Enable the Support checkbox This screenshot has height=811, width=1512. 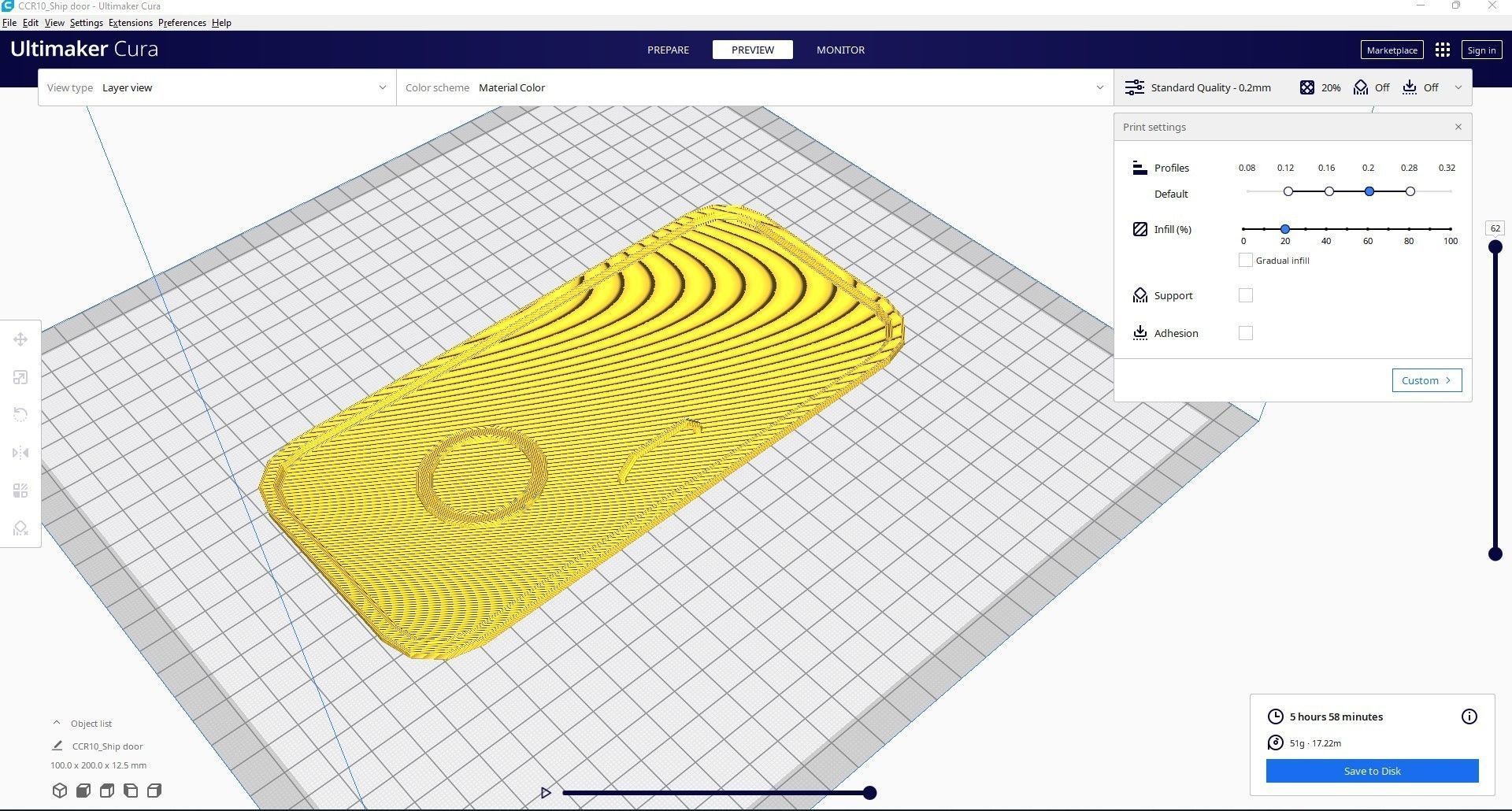[x=1245, y=295]
